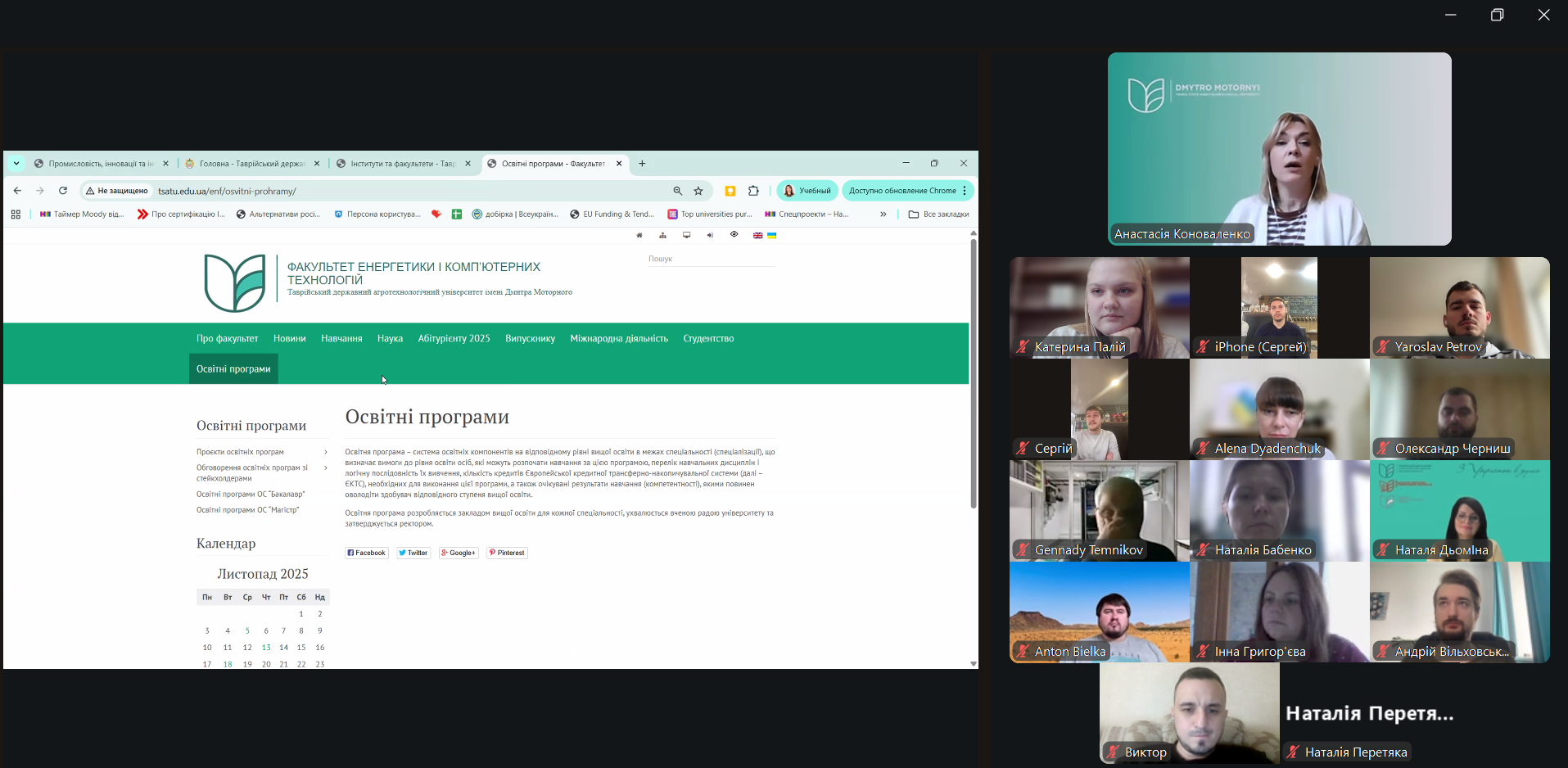
Task: Open the 'Міжнародна діяльність' menu item
Action: [x=619, y=339]
